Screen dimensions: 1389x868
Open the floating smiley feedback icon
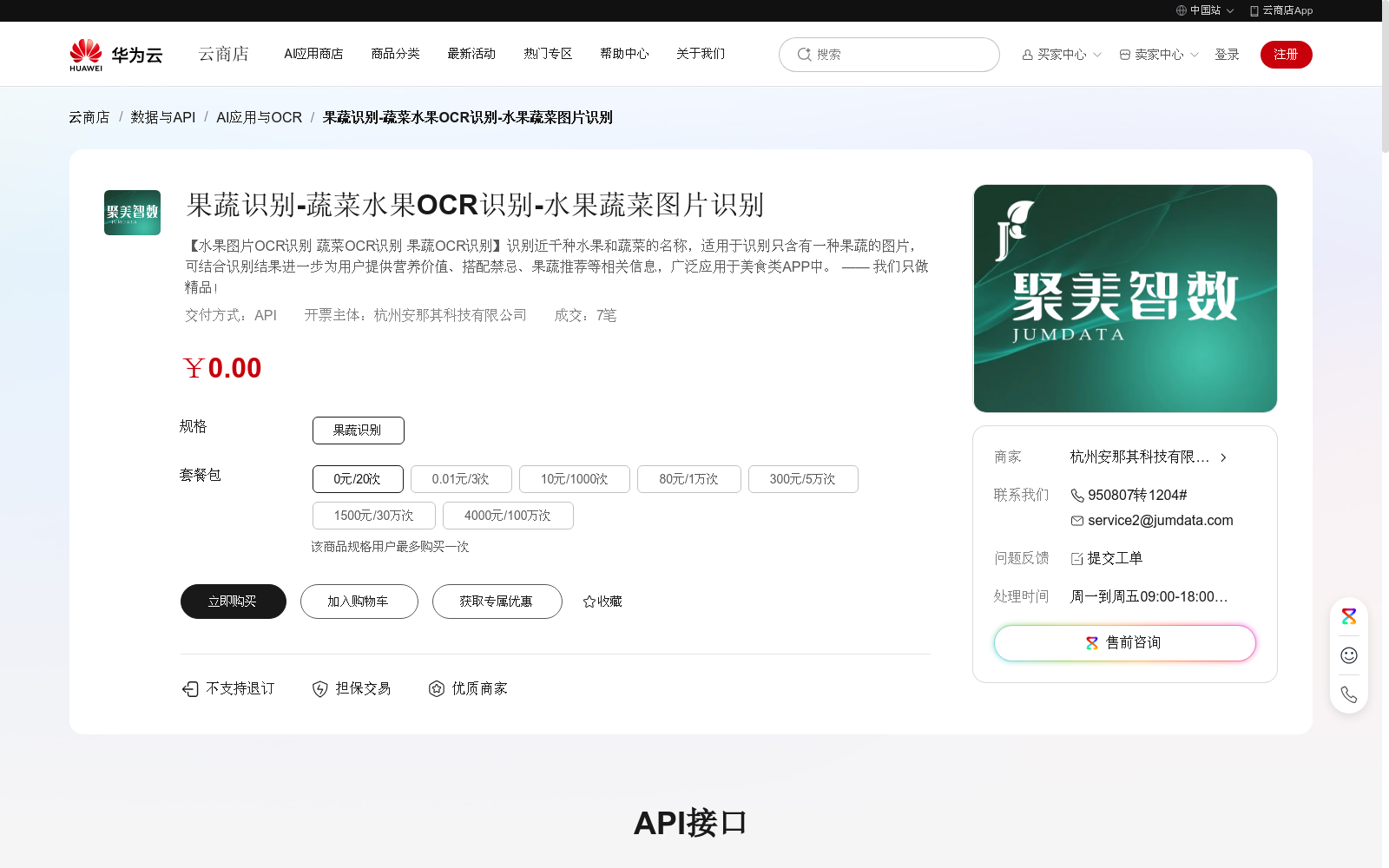coord(1349,655)
